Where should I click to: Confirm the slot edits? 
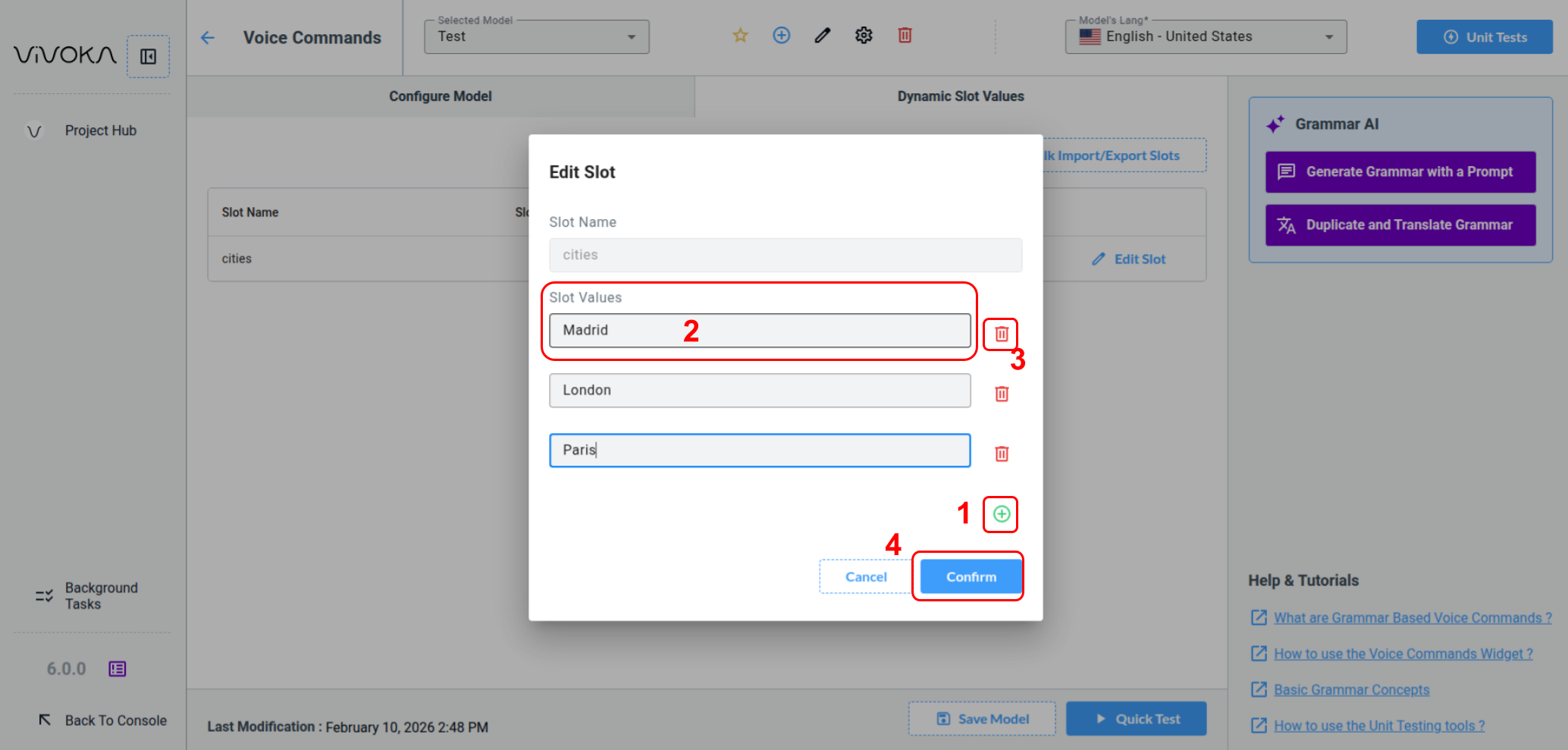click(x=971, y=577)
